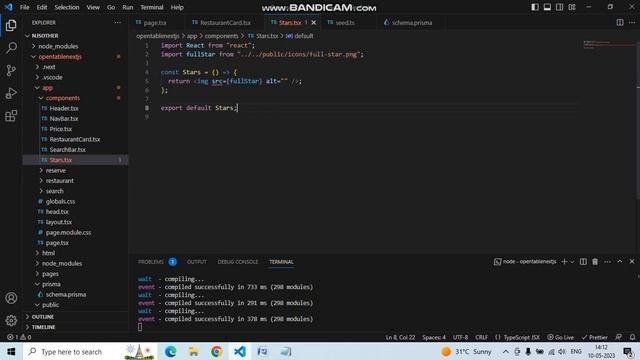
Task: Open the Accounts menu icon
Action: [11, 298]
